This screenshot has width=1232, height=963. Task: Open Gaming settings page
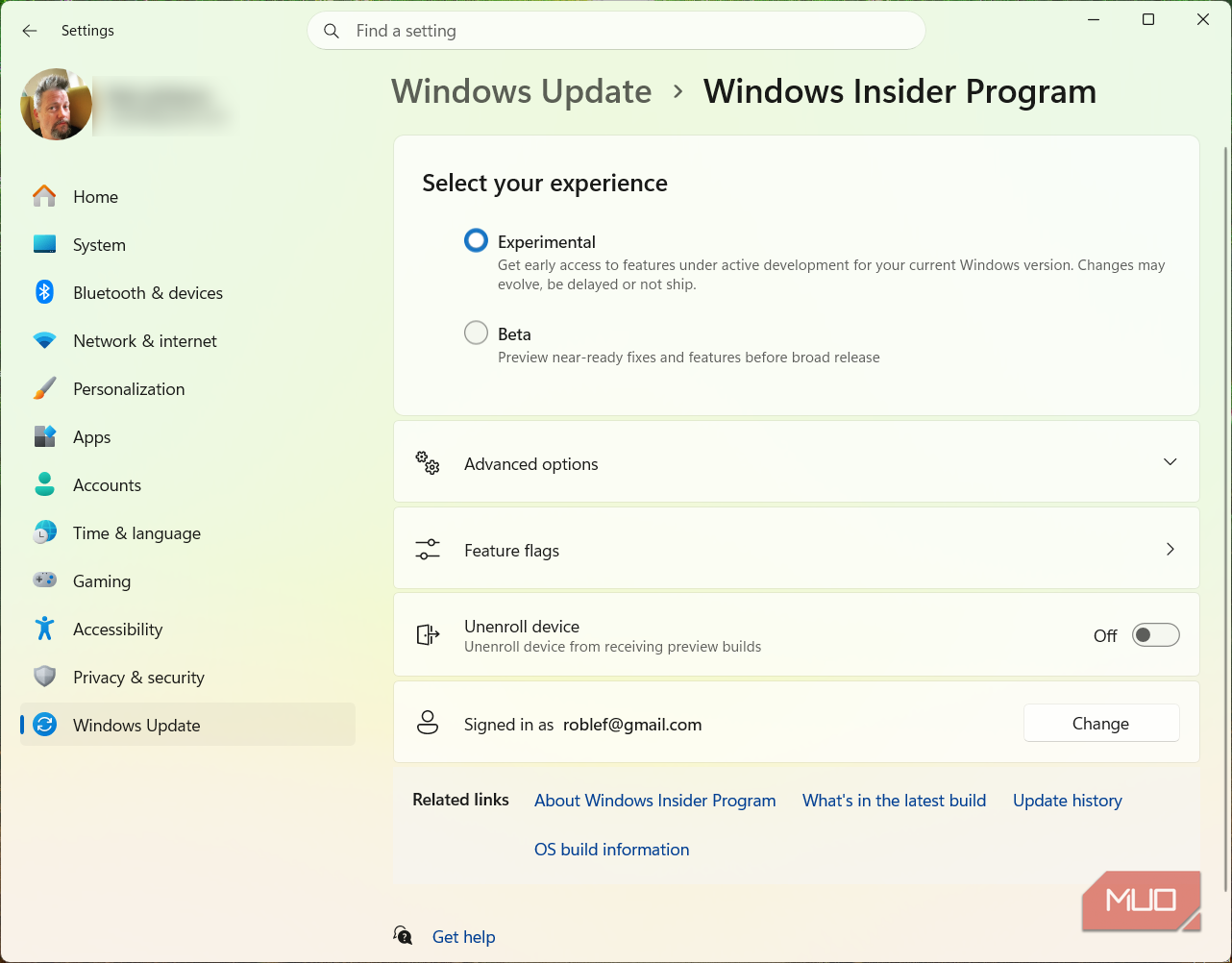(187, 580)
